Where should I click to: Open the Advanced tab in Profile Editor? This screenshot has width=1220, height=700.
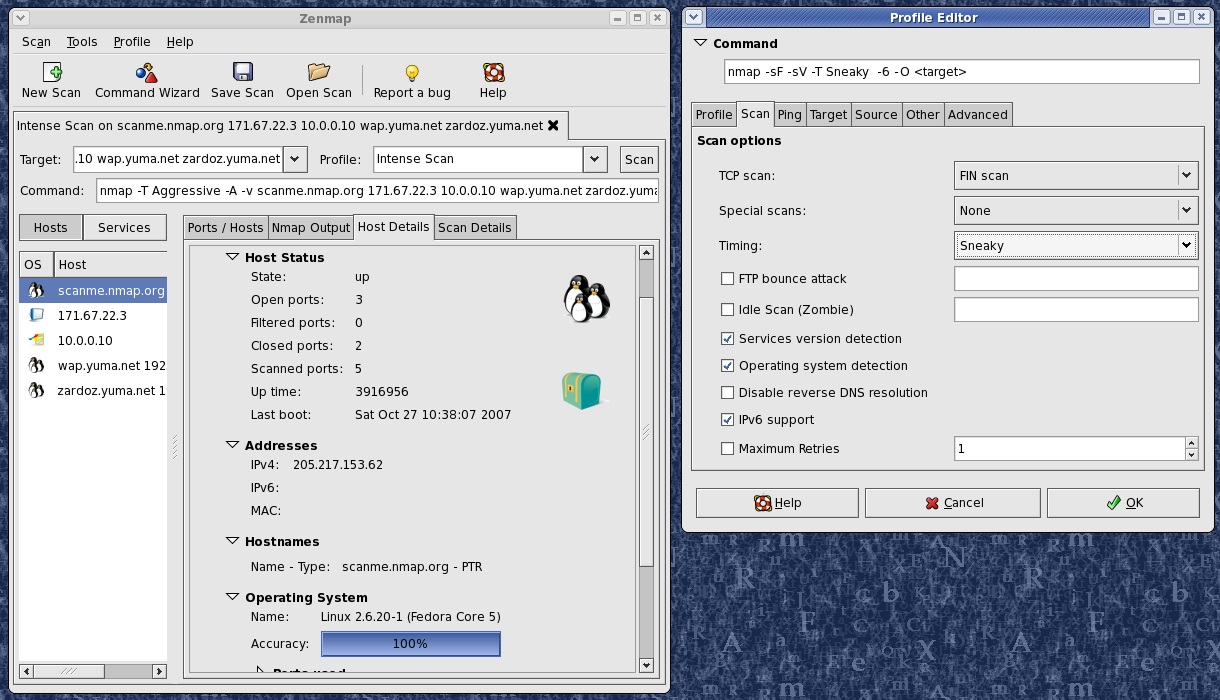pos(977,114)
